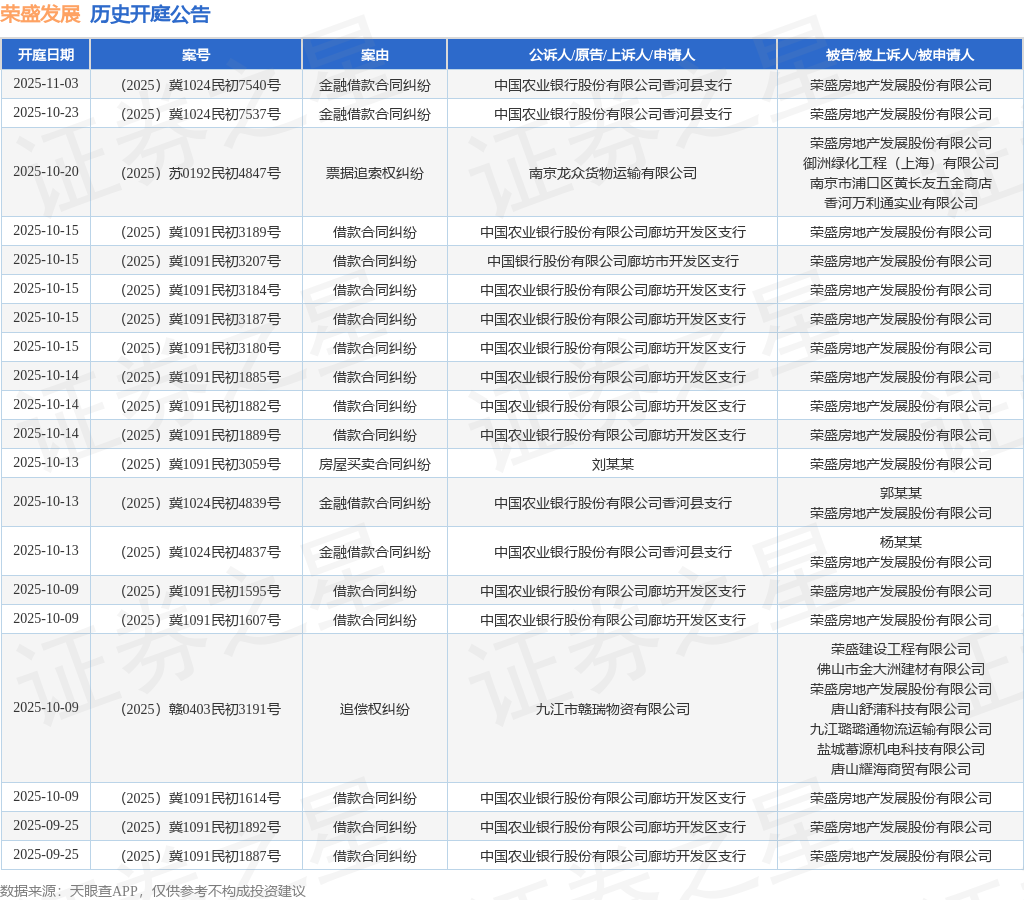Click defendant 南京市浦口区黄长友五金商店
The width and height of the screenshot is (1024, 900).
tap(901, 184)
